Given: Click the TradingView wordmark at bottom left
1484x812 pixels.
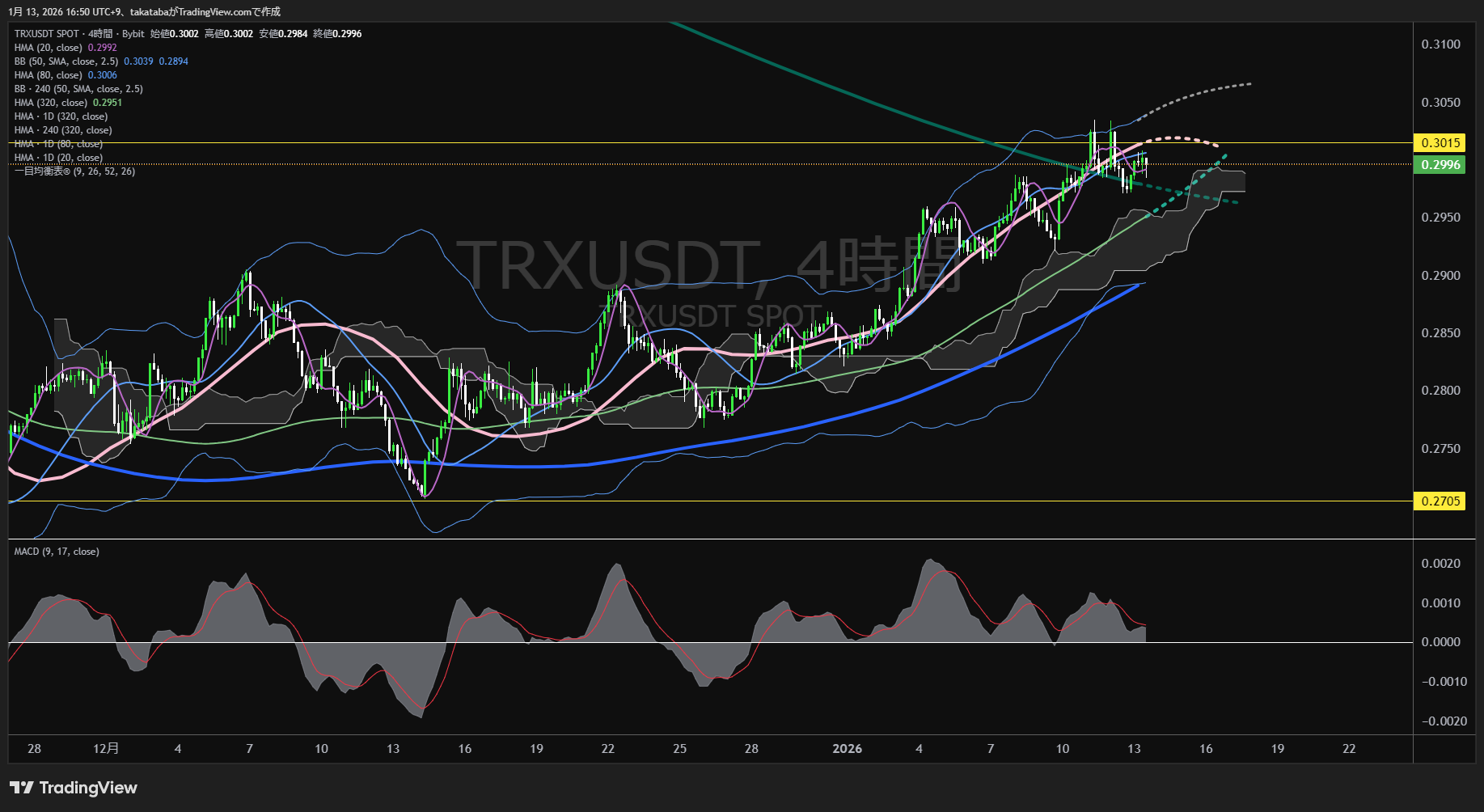Looking at the screenshot, I should (x=88, y=788).
